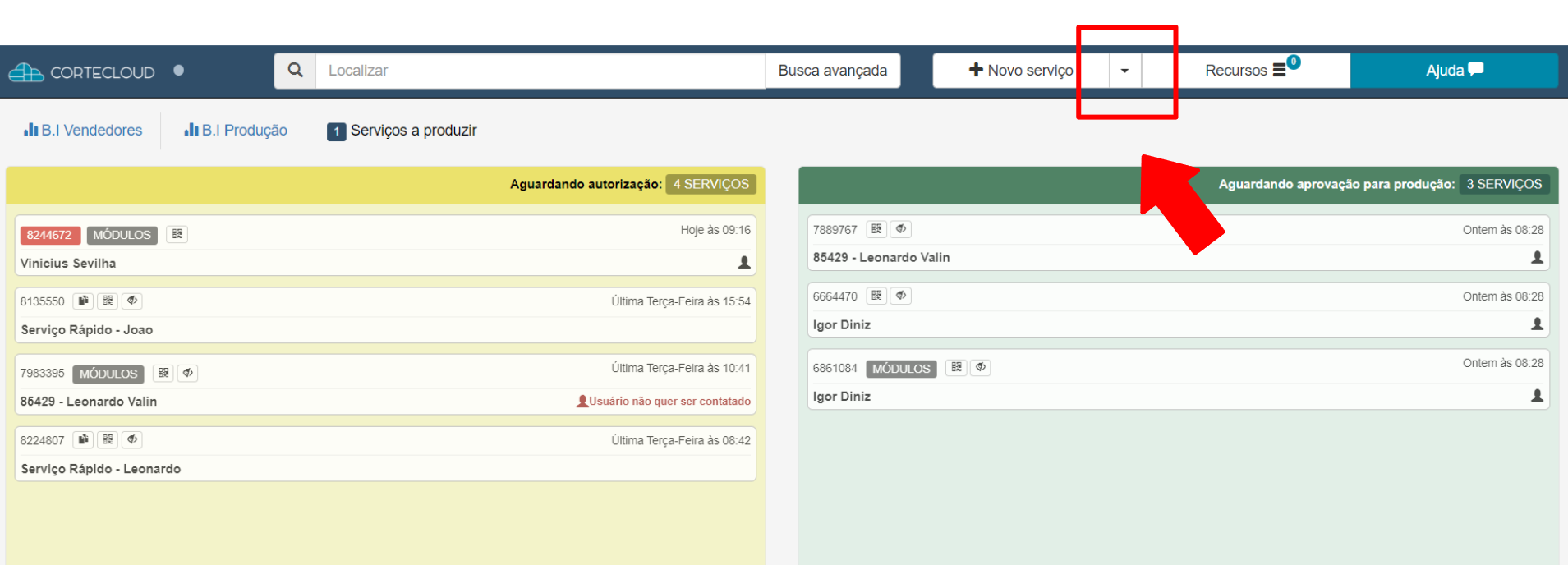Click the user icon on service 6664470 card
This screenshot has height=565, width=1568.
click(x=1538, y=324)
